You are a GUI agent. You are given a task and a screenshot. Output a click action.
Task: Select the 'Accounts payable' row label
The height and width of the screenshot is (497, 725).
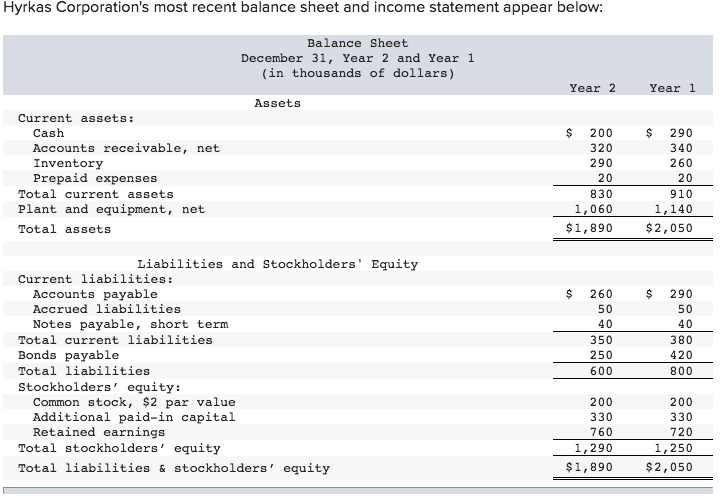tap(95, 295)
